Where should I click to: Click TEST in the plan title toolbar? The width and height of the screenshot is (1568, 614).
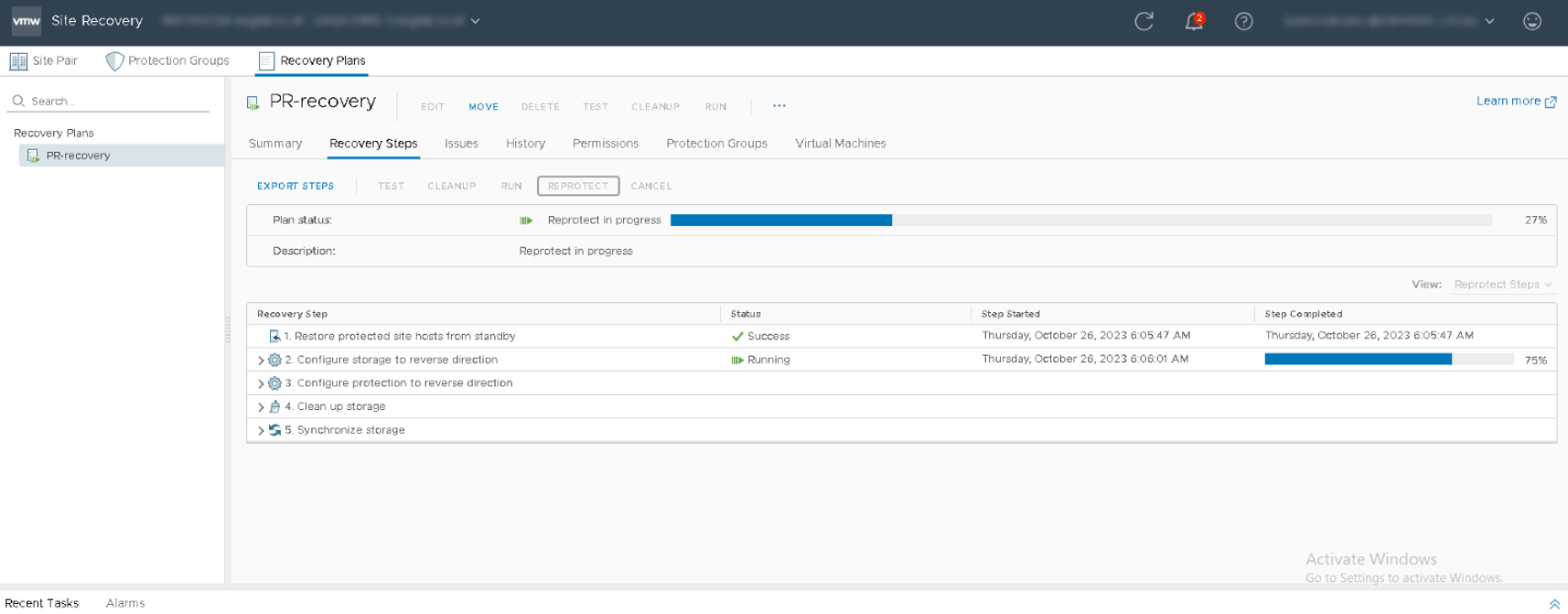click(x=596, y=107)
